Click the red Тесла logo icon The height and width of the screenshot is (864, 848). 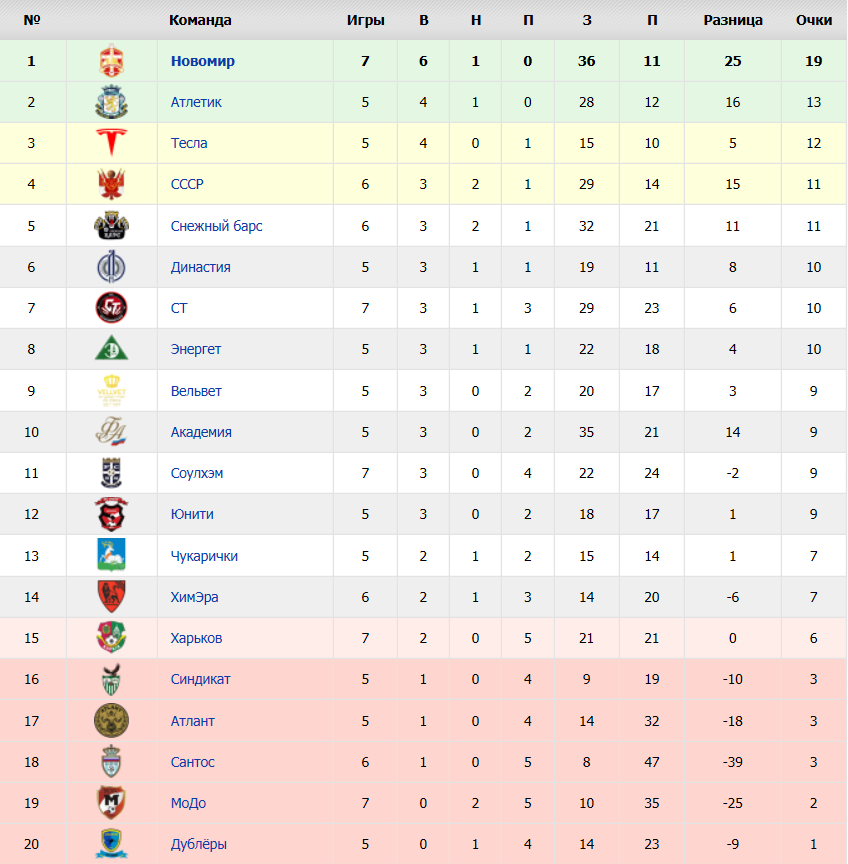pyautogui.click(x=111, y=143)
